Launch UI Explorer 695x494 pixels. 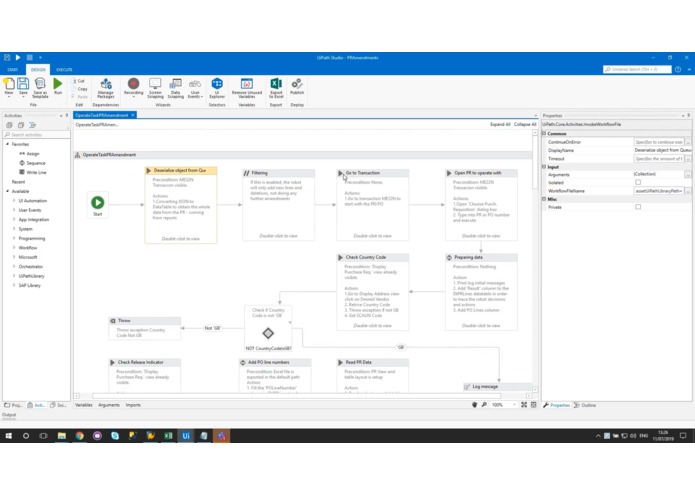point(217,88)
